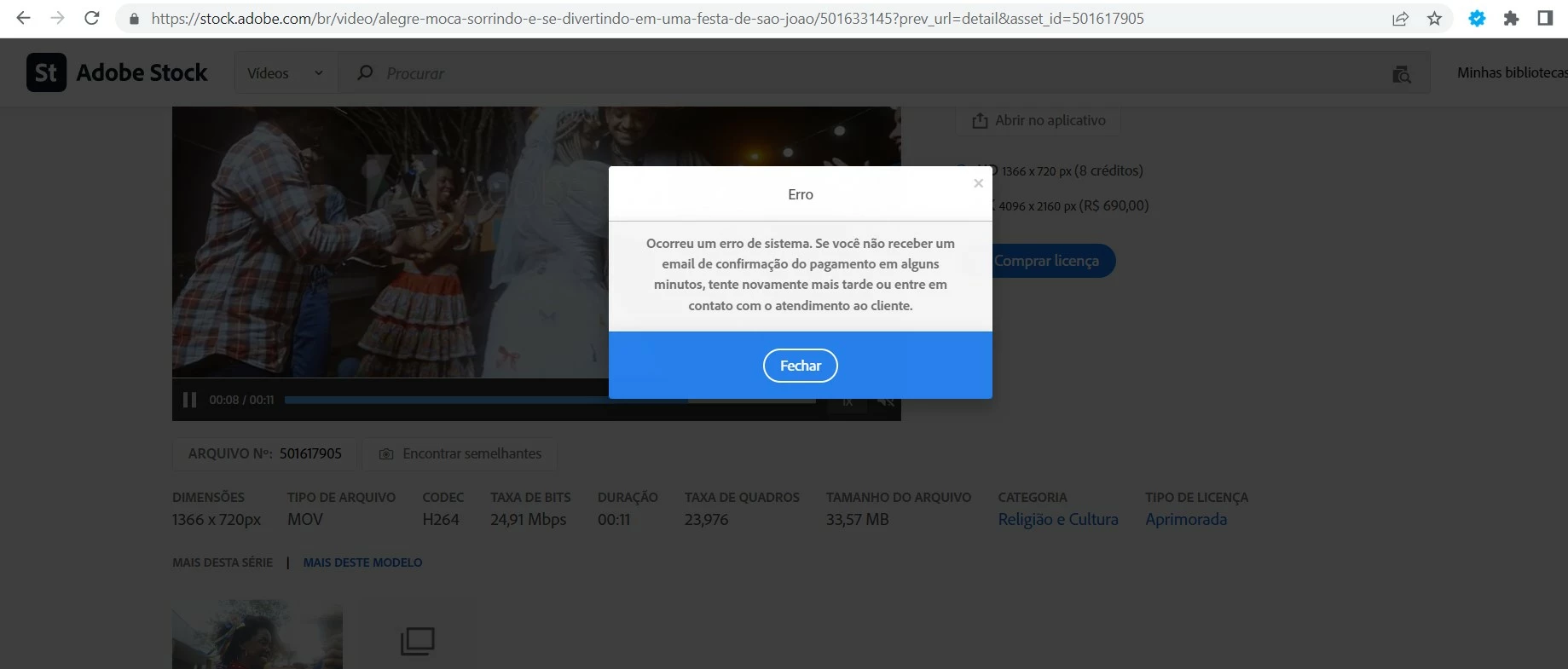The height and width of the screenshot is (669, 1568).
Task: Open the Religião e Cultura category link
Action: tap(1058, 520)
